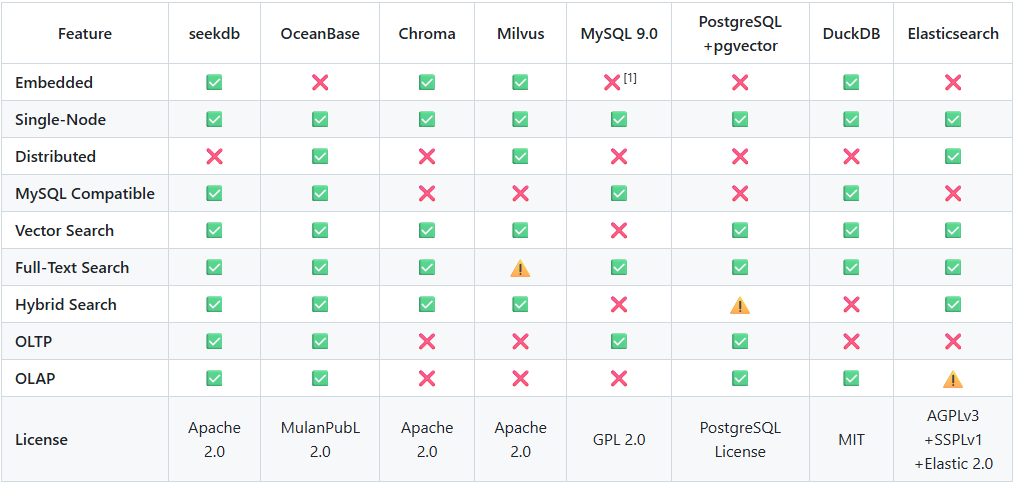The height and width of the screenshot is (484, 1013).
Task: Click the MIT license cell for DuckDB
Action: pos(851,439)
